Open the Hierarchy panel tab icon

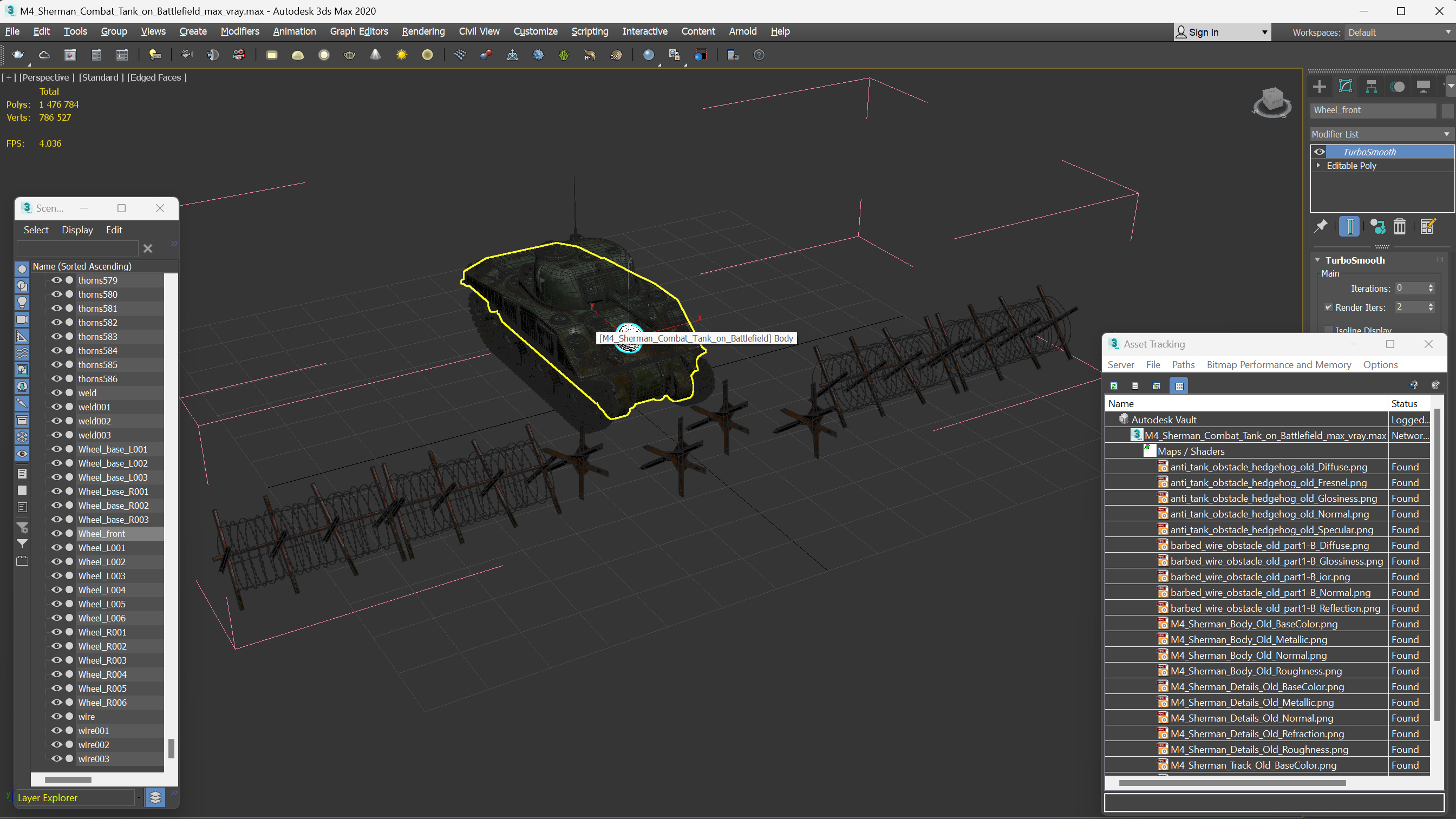1371,87
